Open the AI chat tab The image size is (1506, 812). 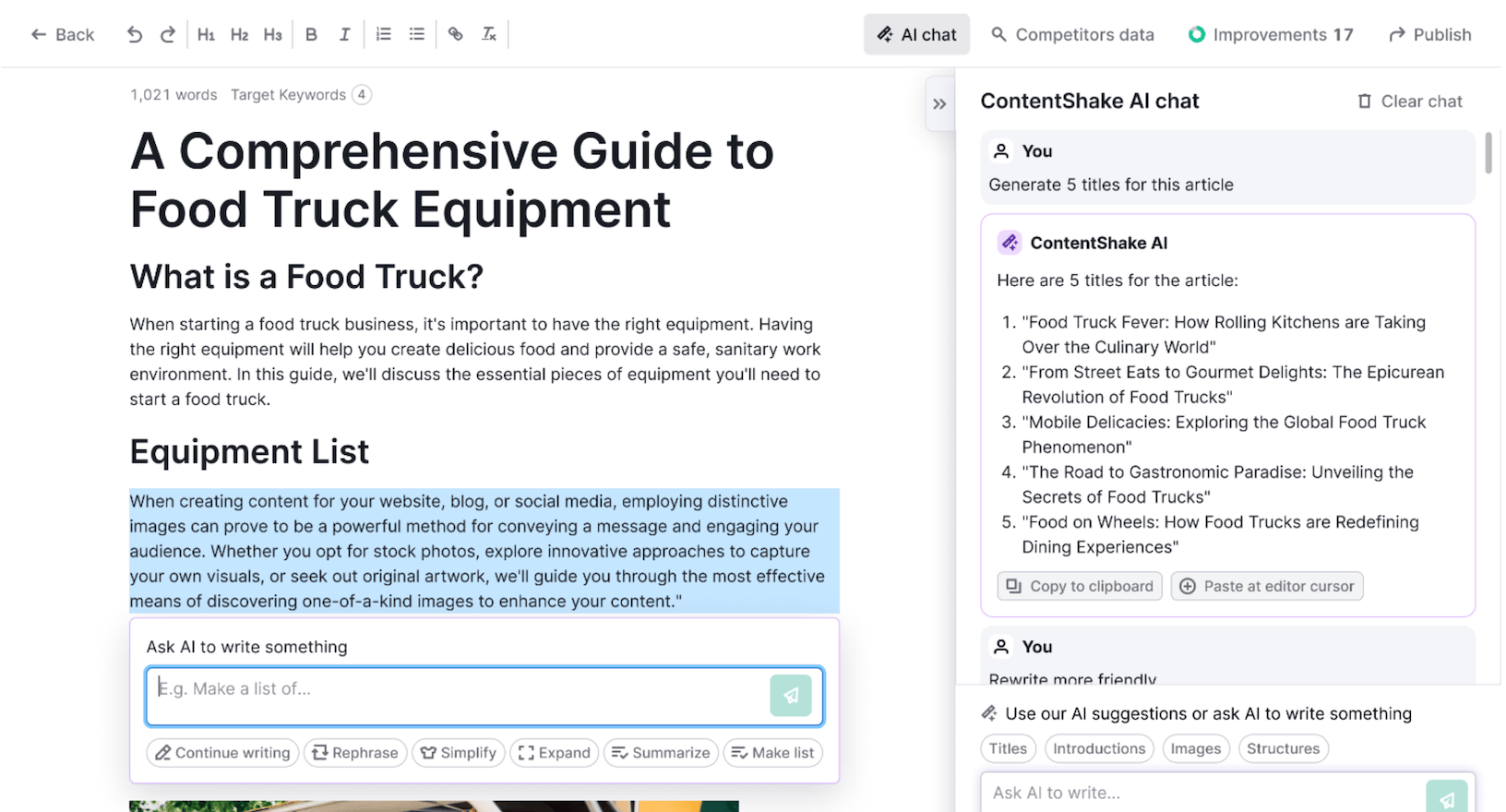point(916,34)
